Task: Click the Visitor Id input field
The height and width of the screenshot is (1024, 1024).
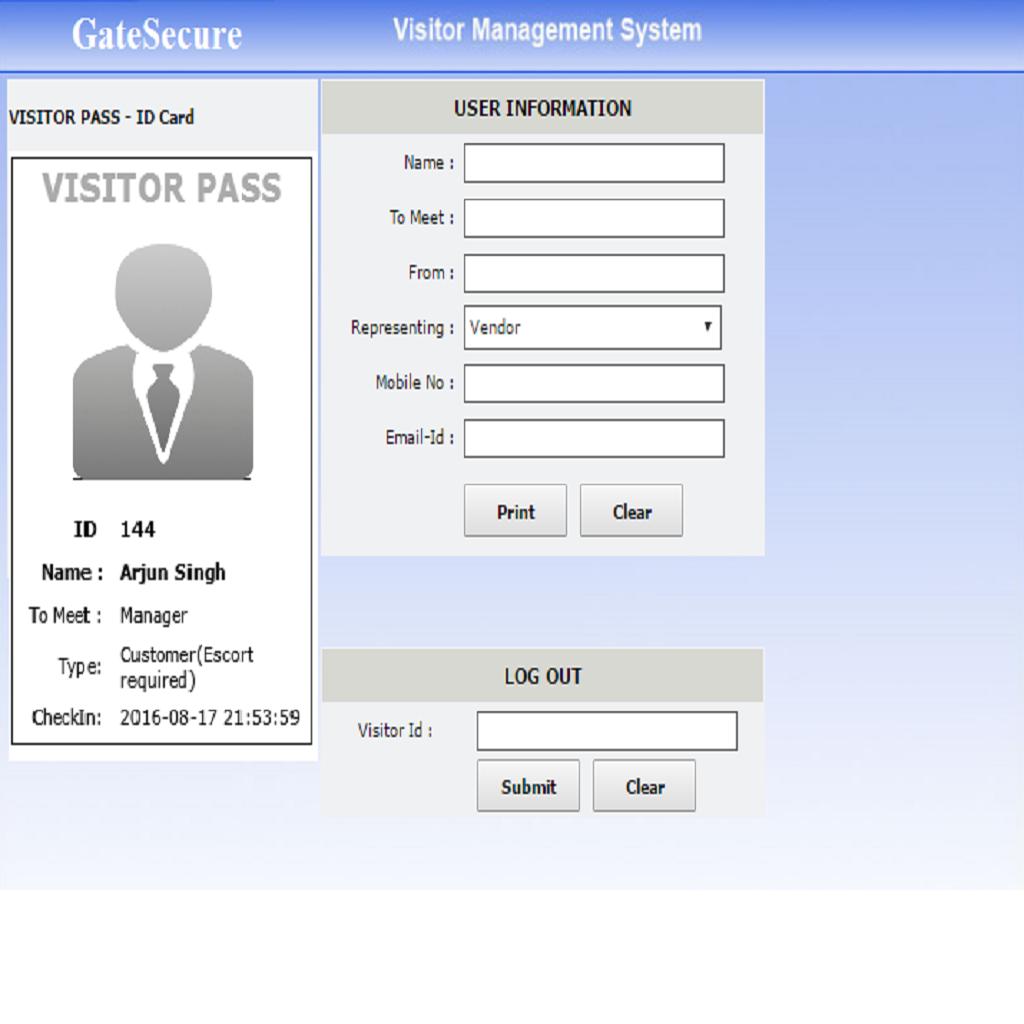Action: [x=606, y=731]
